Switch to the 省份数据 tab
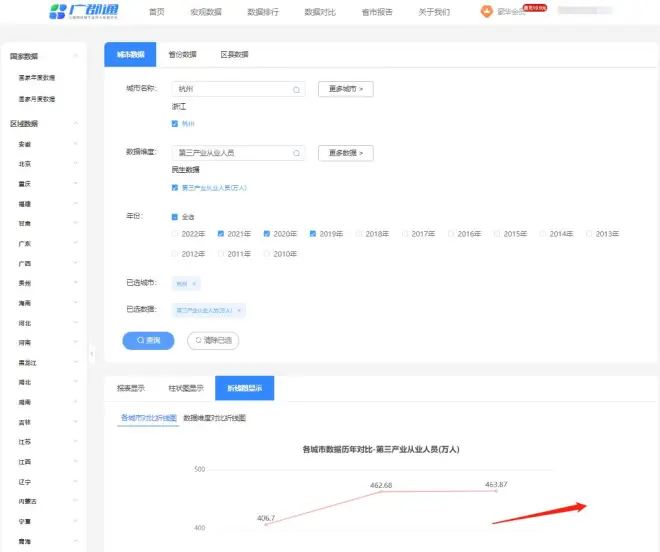This screenshot has height=552, width=660. (x=183, y=54)
